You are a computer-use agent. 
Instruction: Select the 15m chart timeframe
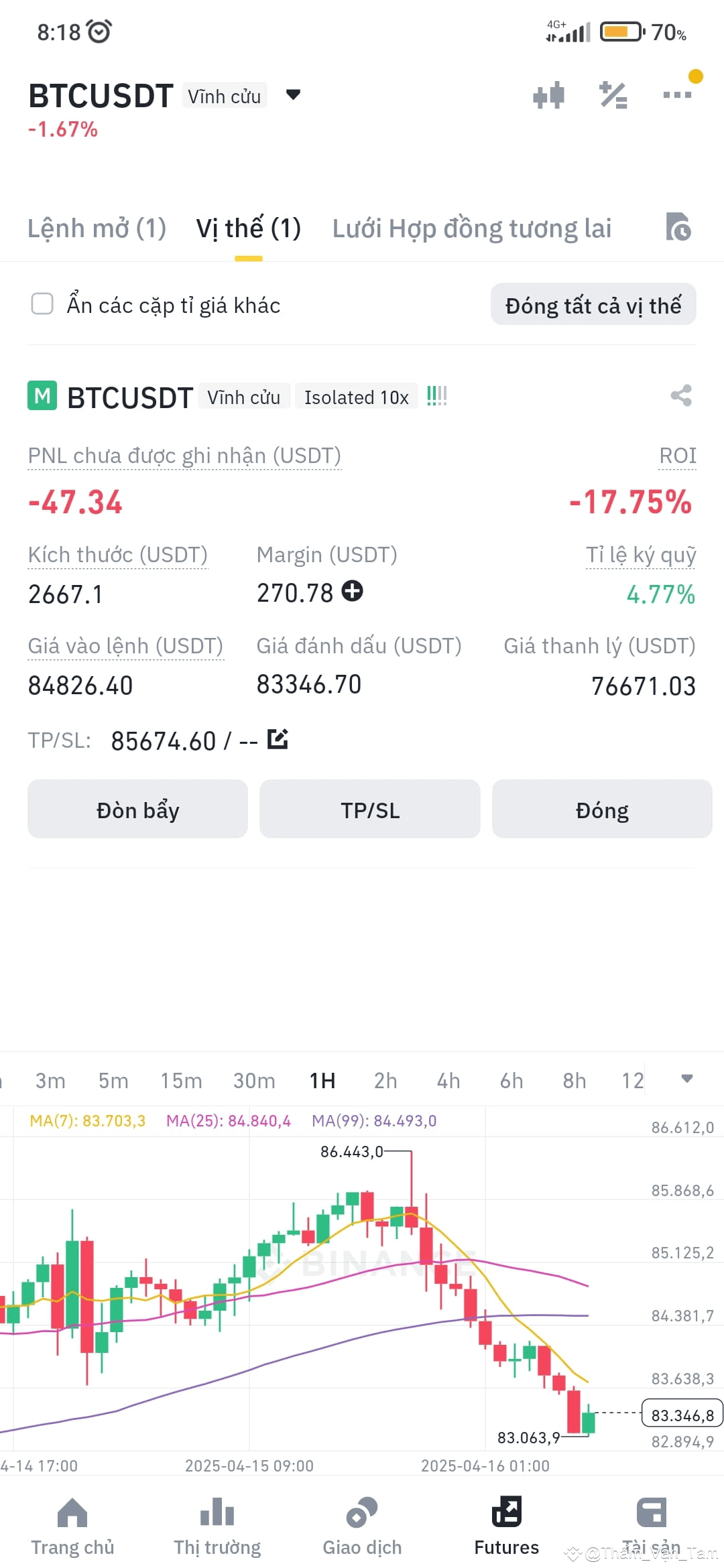pos(181,1080)
